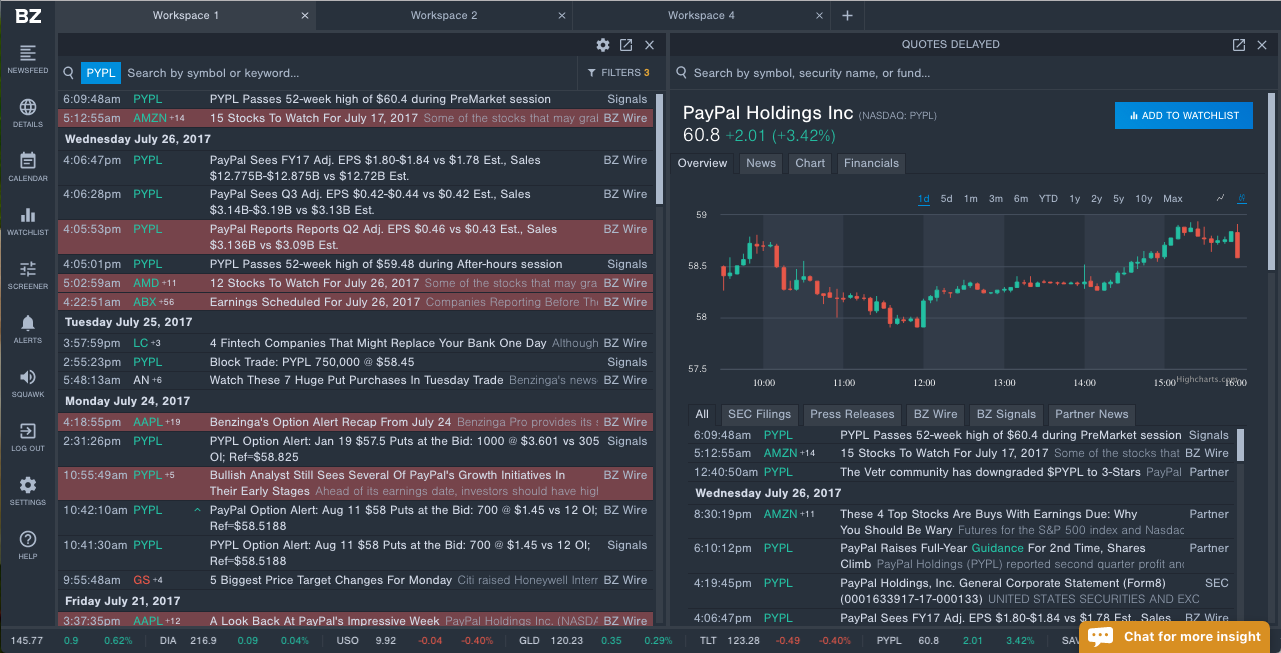Close the Workspace 1 tab
The height and width of the screenshot is (653, 1281).
pos(305,16)
